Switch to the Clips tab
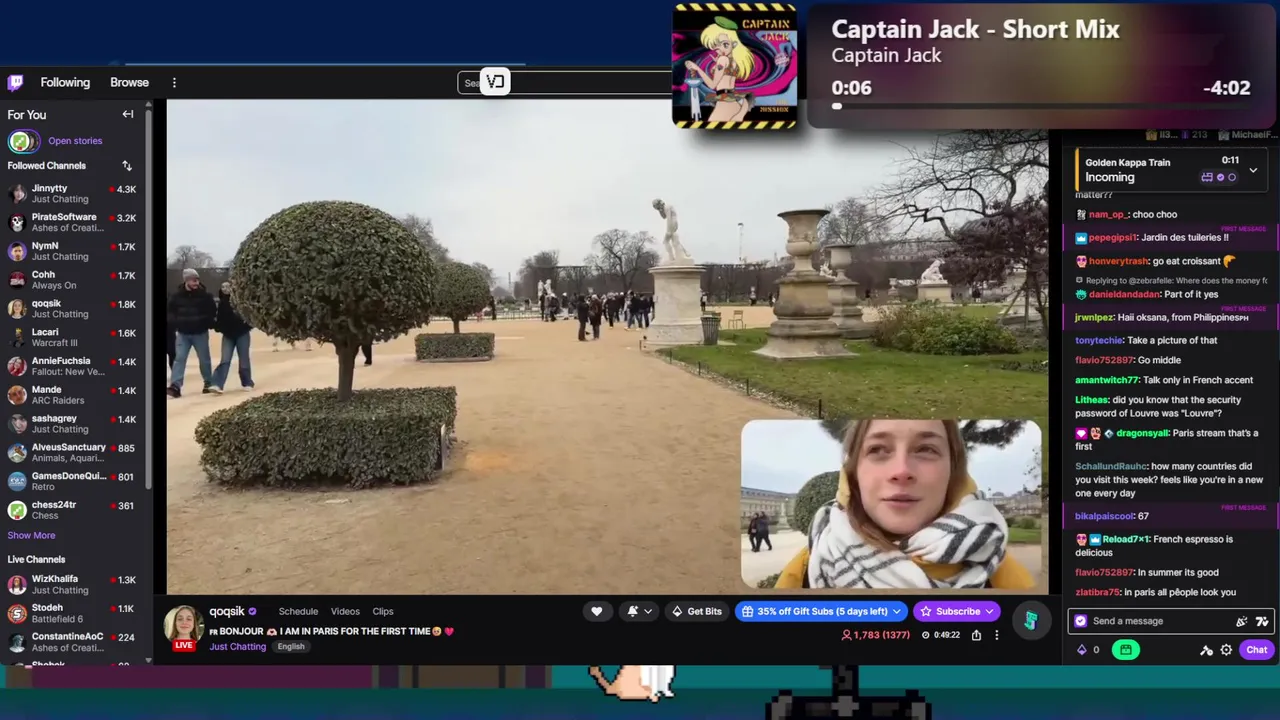Image resolution: width=1280 pixels, height=720 pixels. (x=383, y=611)
